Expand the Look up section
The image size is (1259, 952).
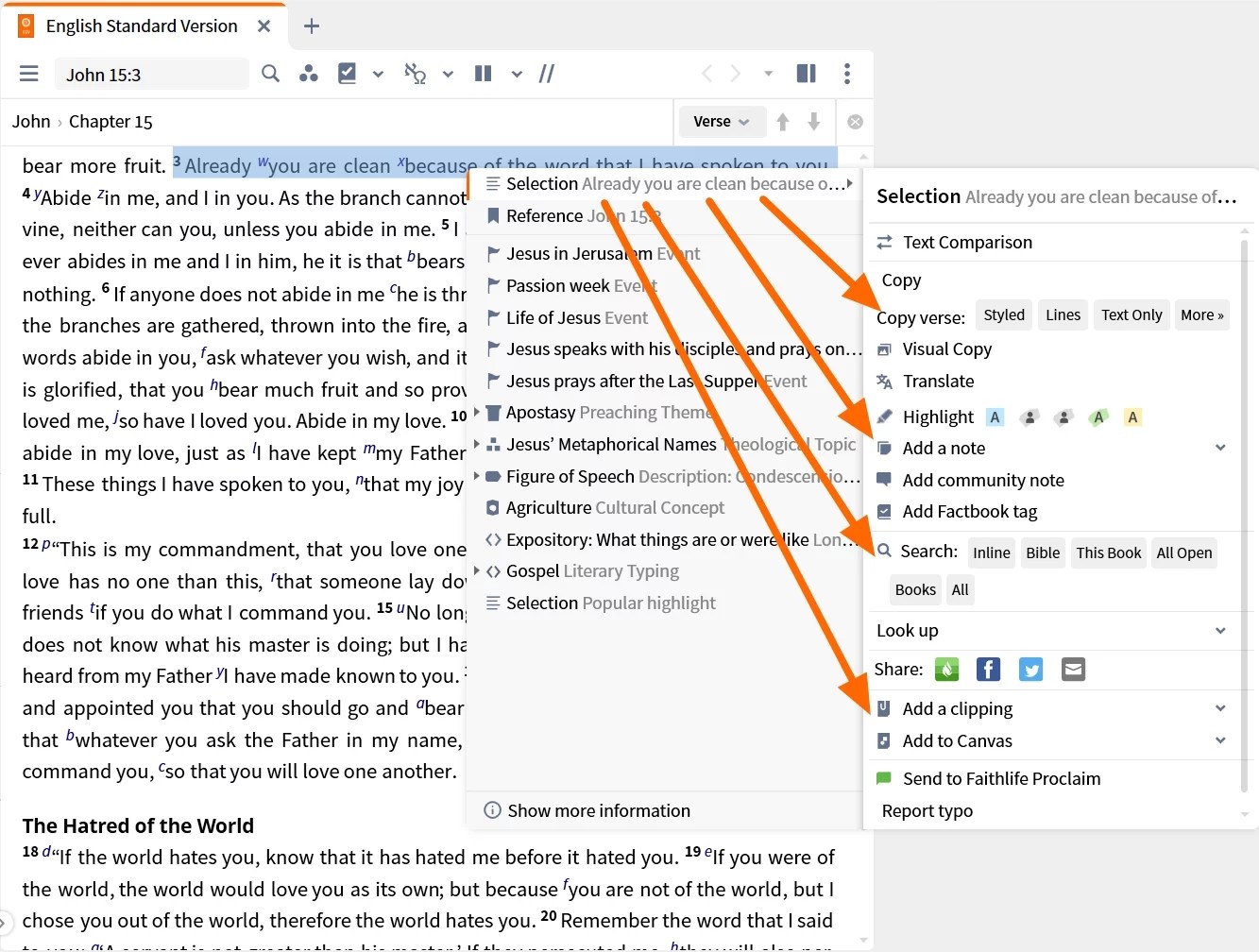point(1220,630)
